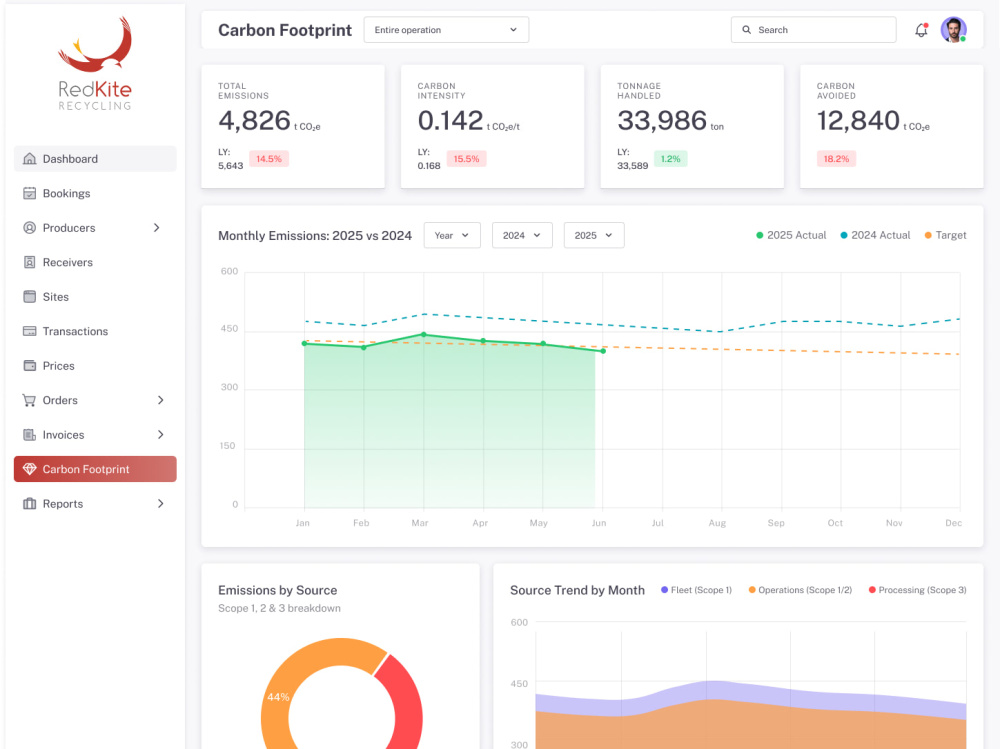1000x749 pixels.
Task: Click the 4,826 total emissions value
Action: 254,121
